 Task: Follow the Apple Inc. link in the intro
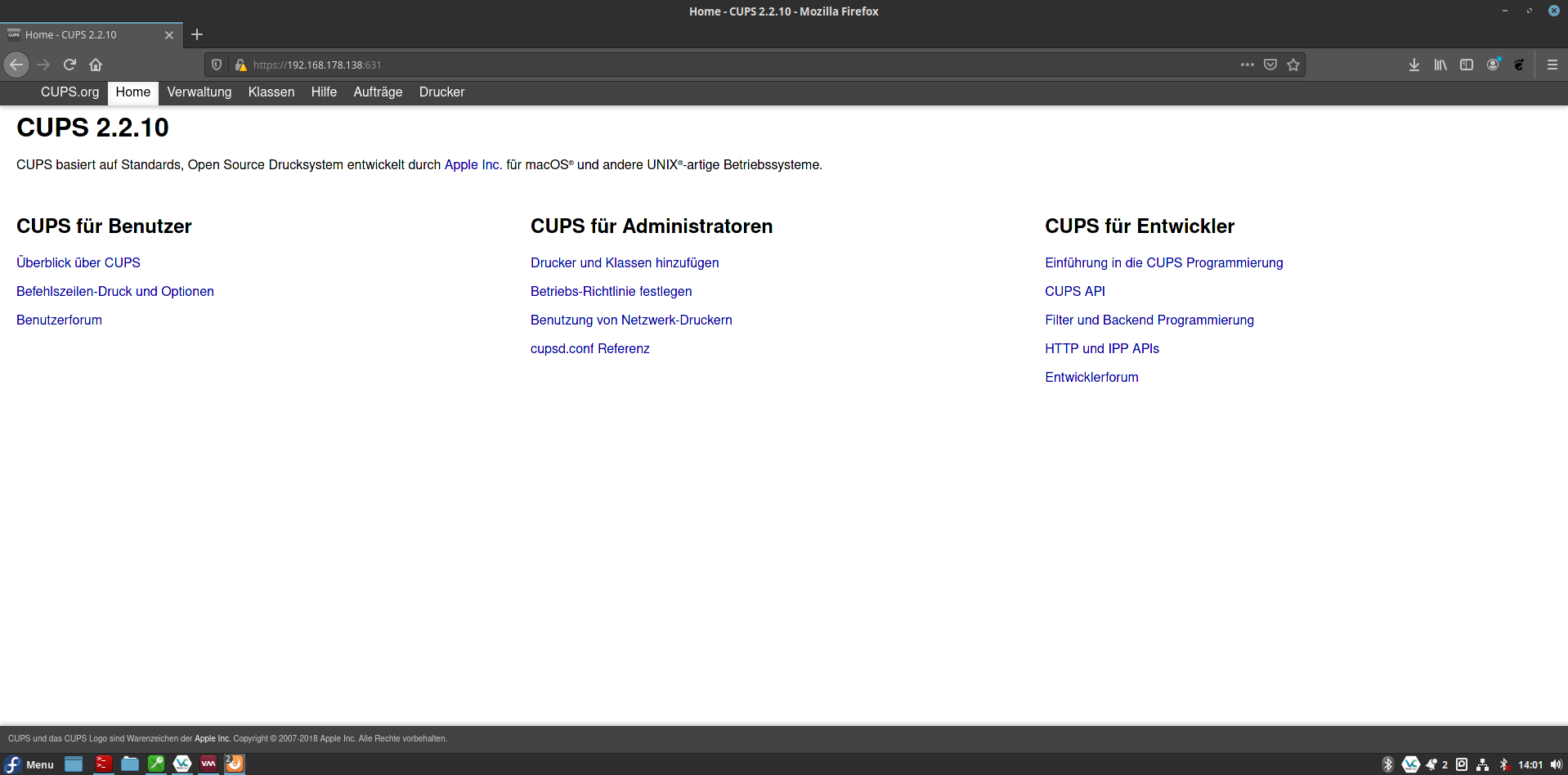coord(473,165)
